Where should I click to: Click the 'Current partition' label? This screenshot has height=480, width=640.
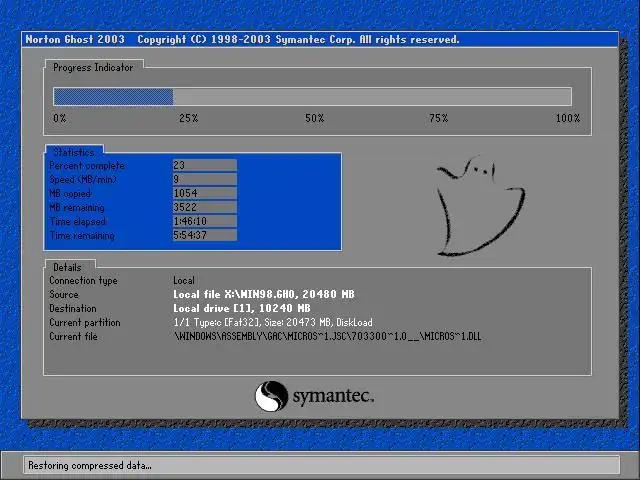(85, 322)
